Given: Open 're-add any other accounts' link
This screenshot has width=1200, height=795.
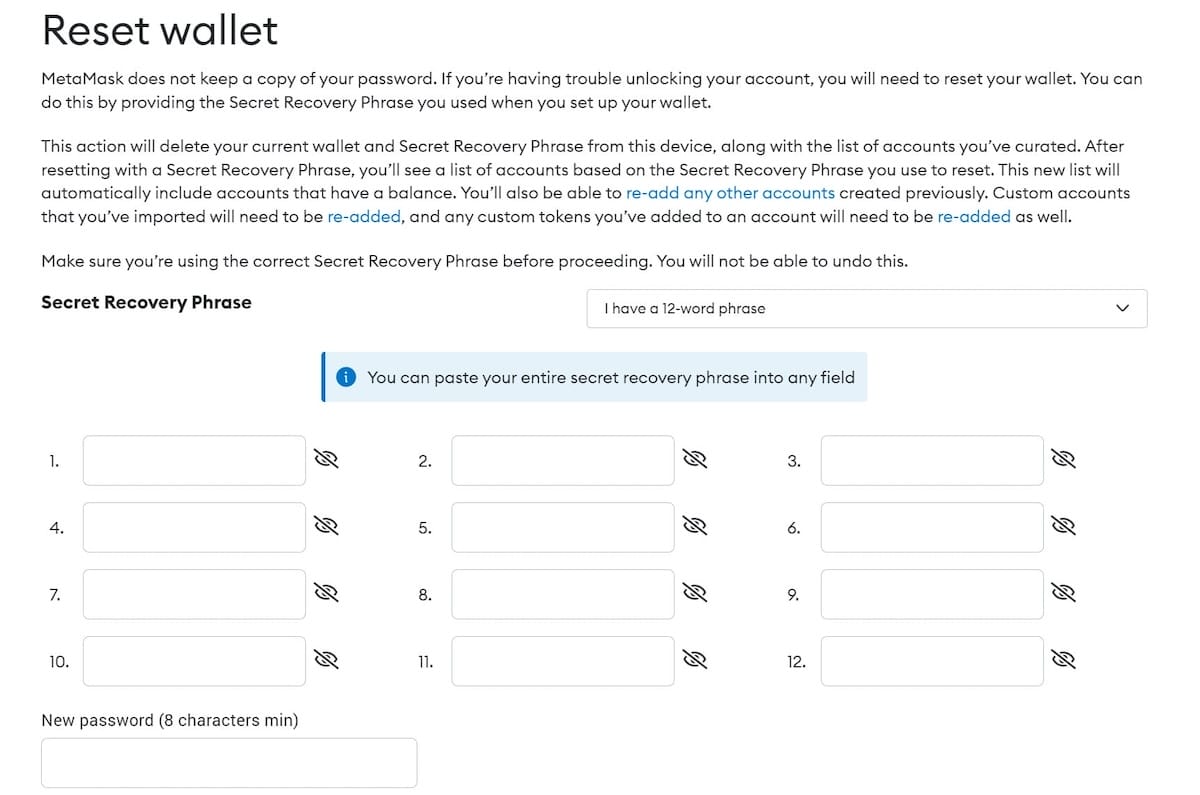Looking at the screenshot, I should click(730, 193).
